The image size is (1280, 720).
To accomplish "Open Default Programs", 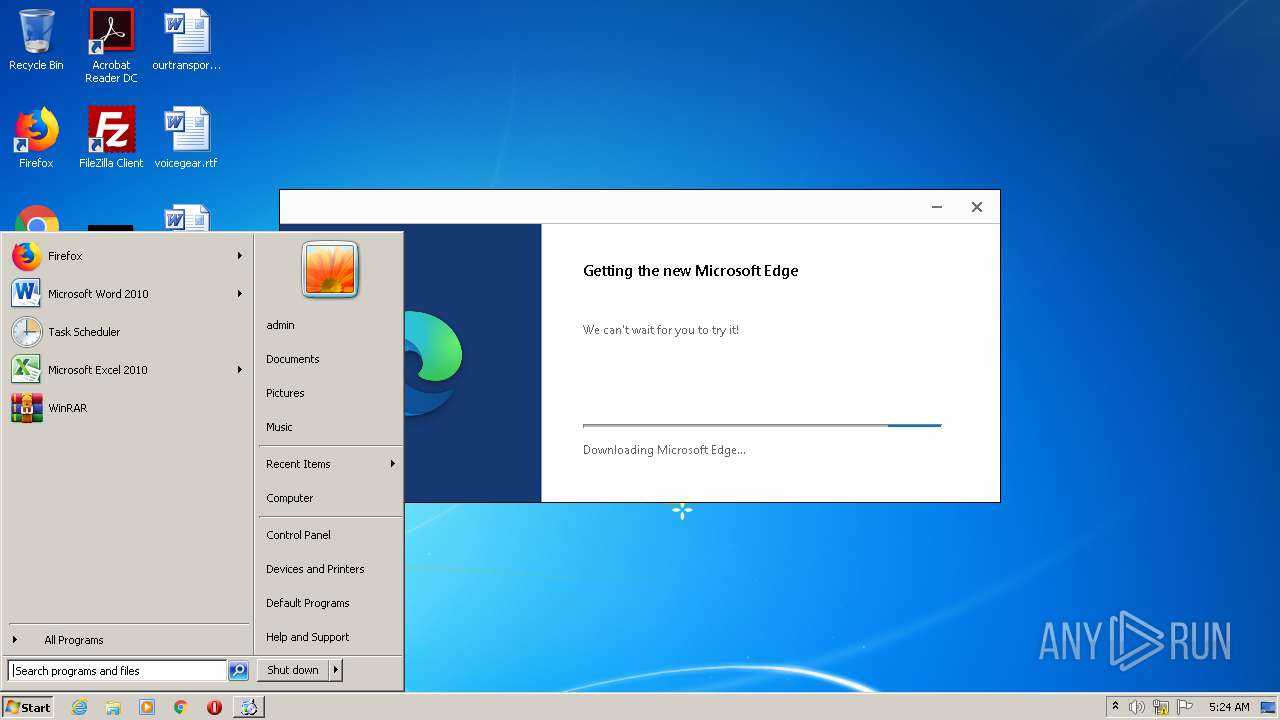I will (308, 603).
